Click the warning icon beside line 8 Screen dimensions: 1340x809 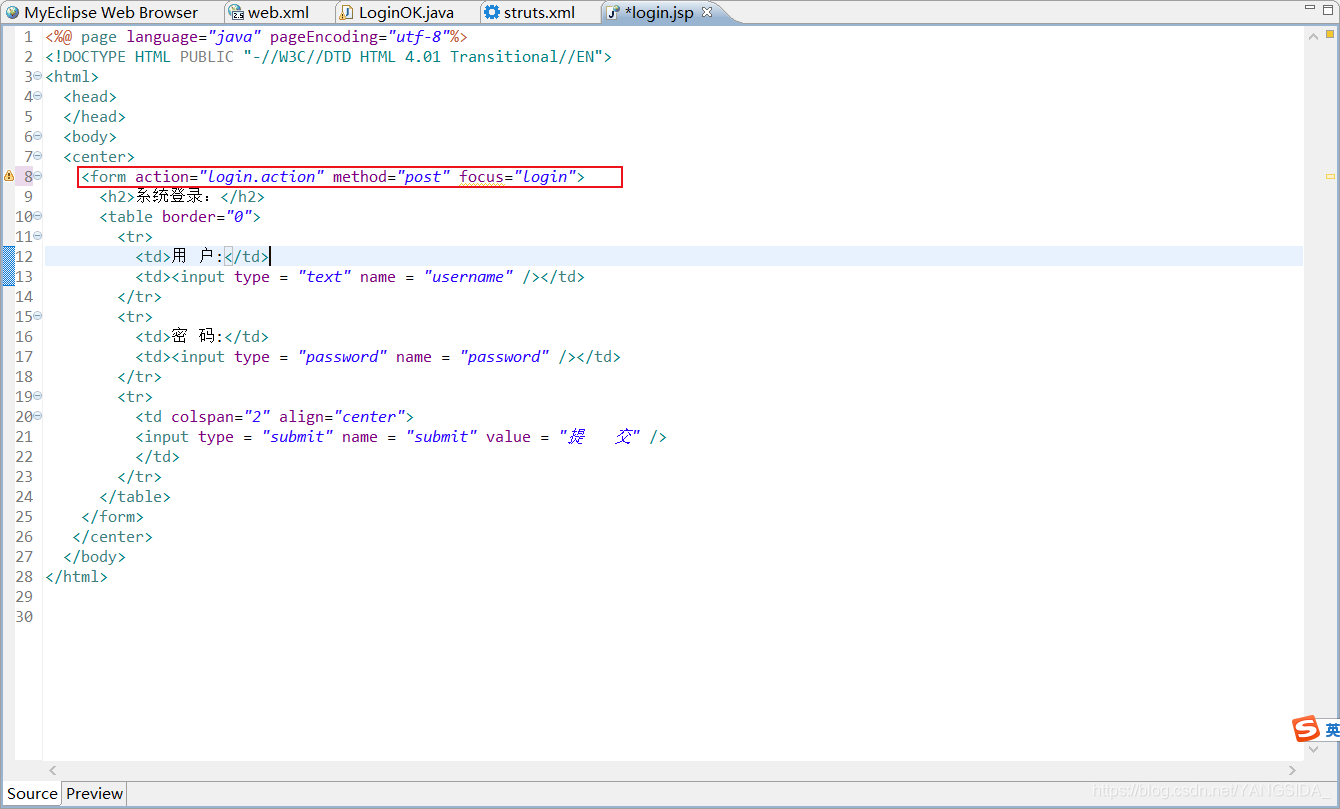(9, 176)
